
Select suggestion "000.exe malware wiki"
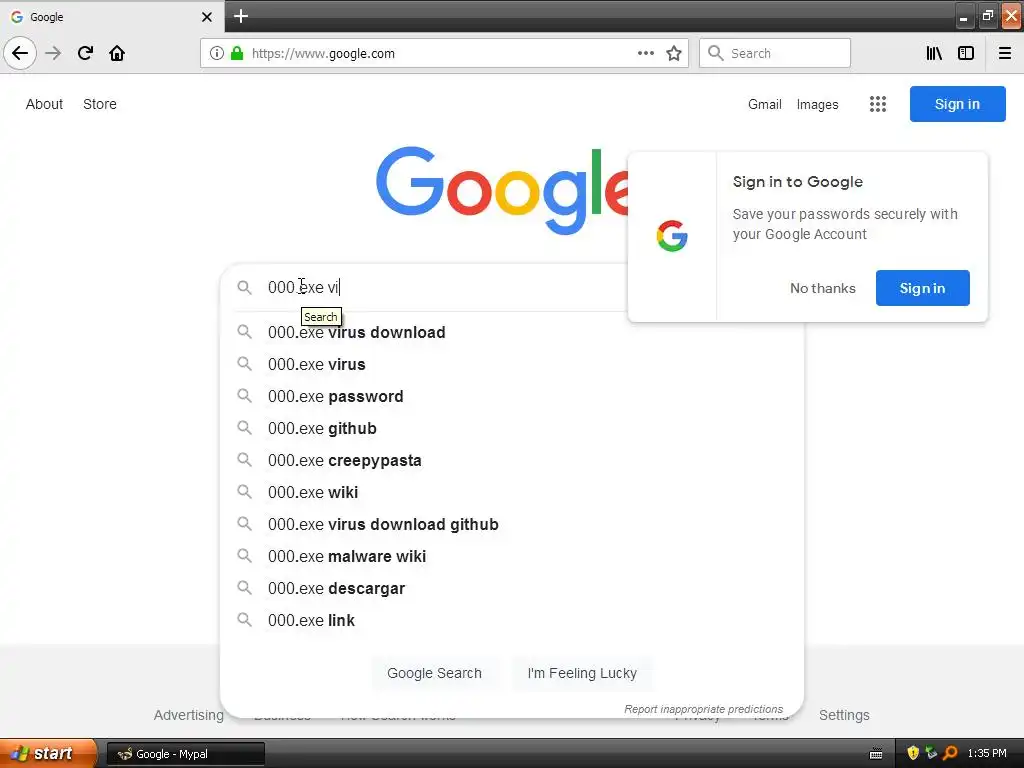pyautogui.click(x=512, y=556)
